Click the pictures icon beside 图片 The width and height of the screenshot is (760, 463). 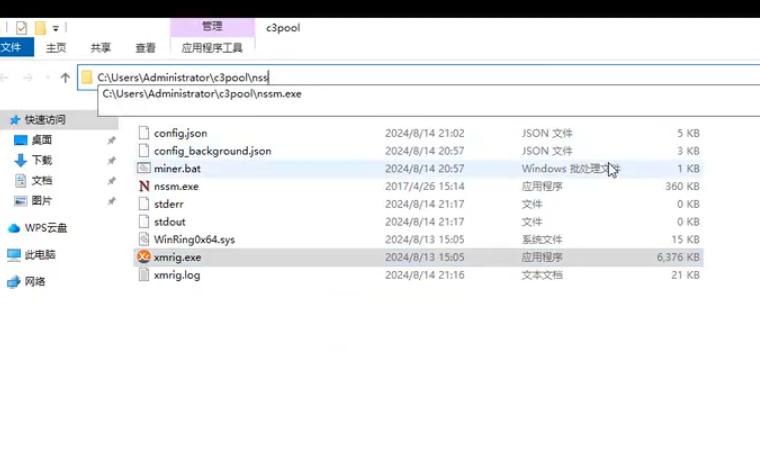(x=20, y=201)
